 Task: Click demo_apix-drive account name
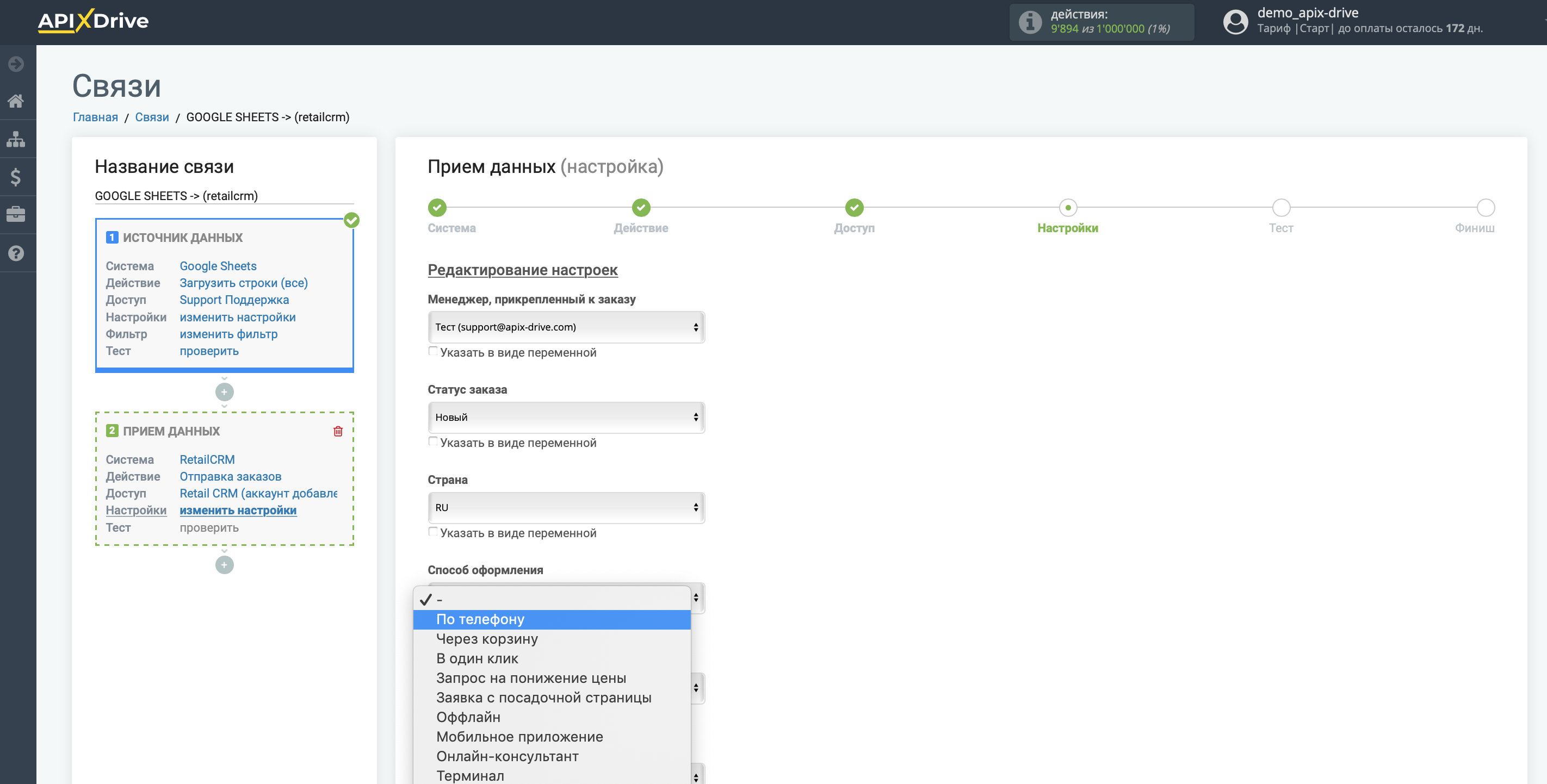(x=1307, y=13)
